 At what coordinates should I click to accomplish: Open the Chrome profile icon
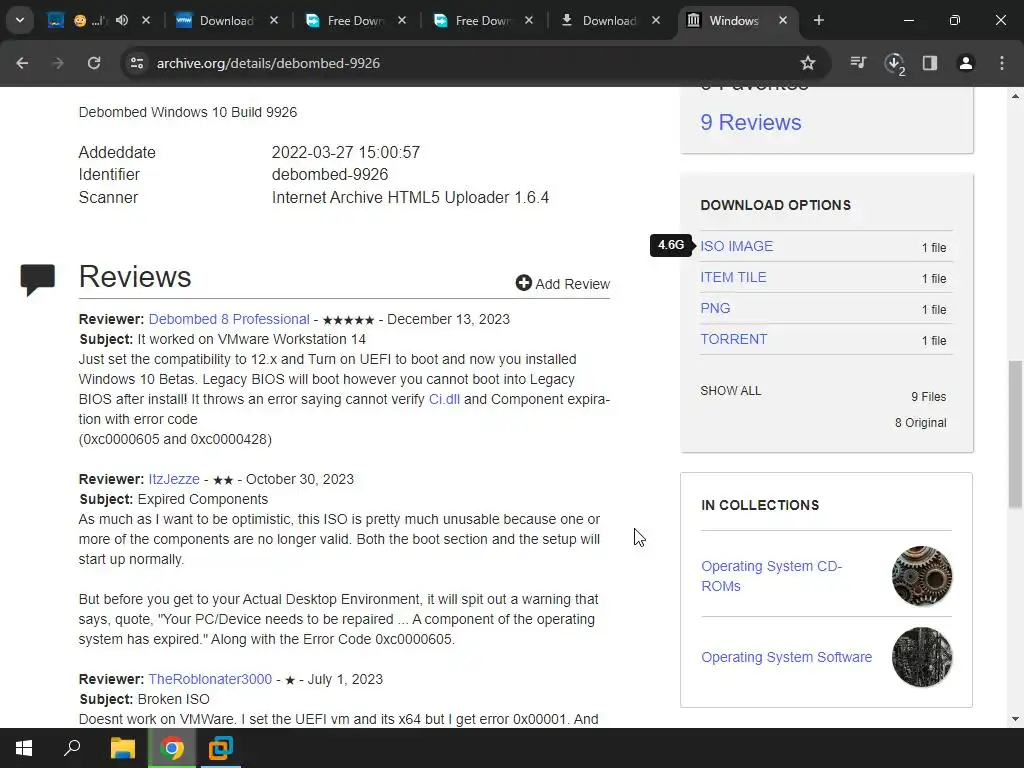click(966, 63)
